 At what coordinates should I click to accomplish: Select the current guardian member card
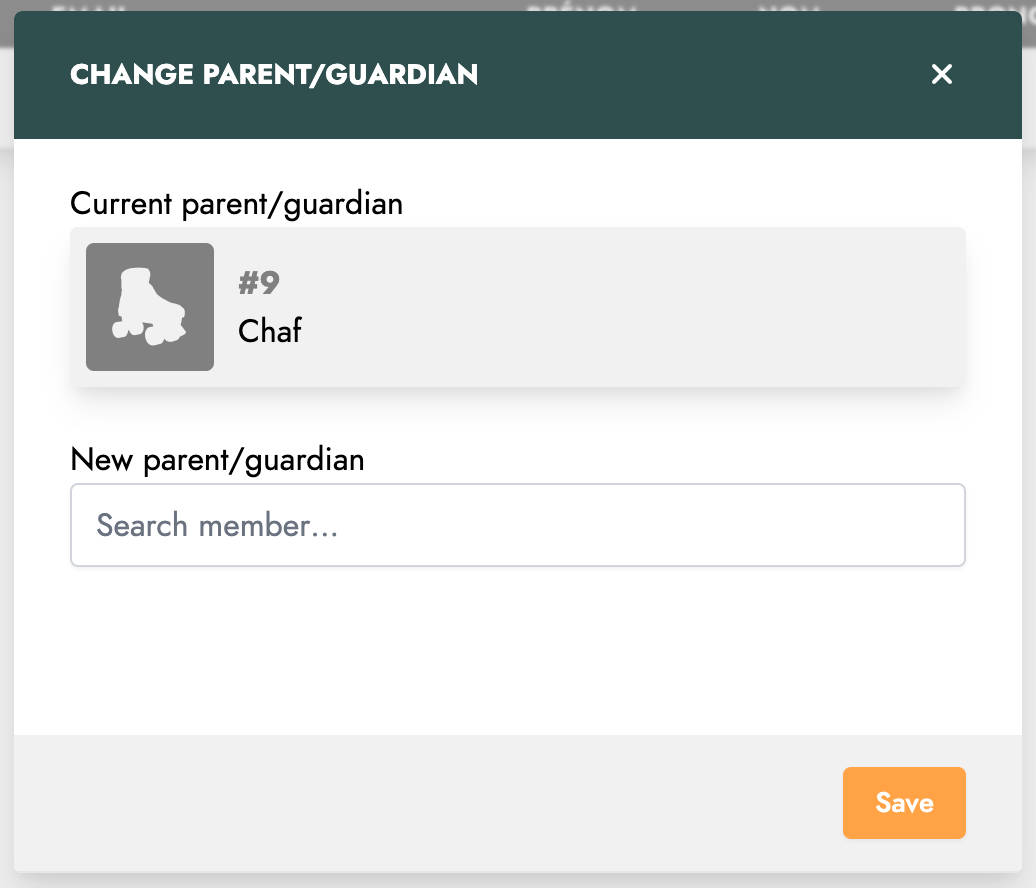[518, 307]
